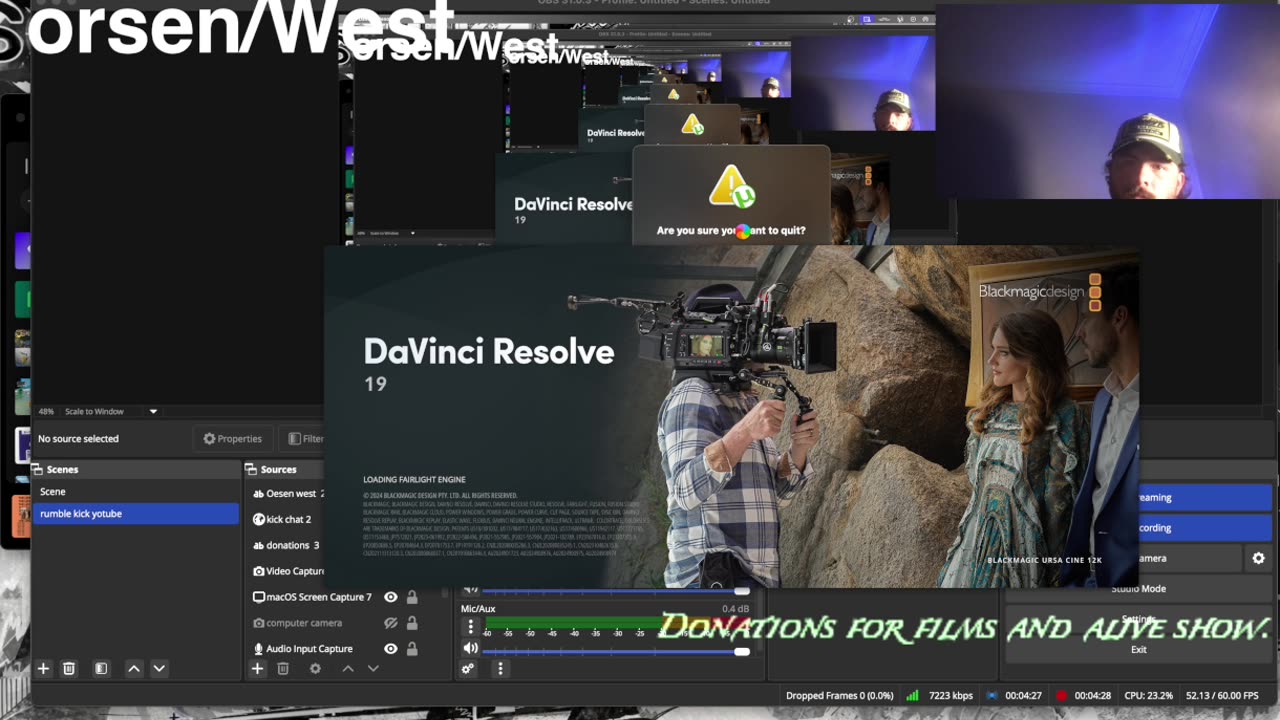This screenshot has width=1280, height=720.
Task: Add a new source with the Sources plus icon
Action: (x=257, y=668)
